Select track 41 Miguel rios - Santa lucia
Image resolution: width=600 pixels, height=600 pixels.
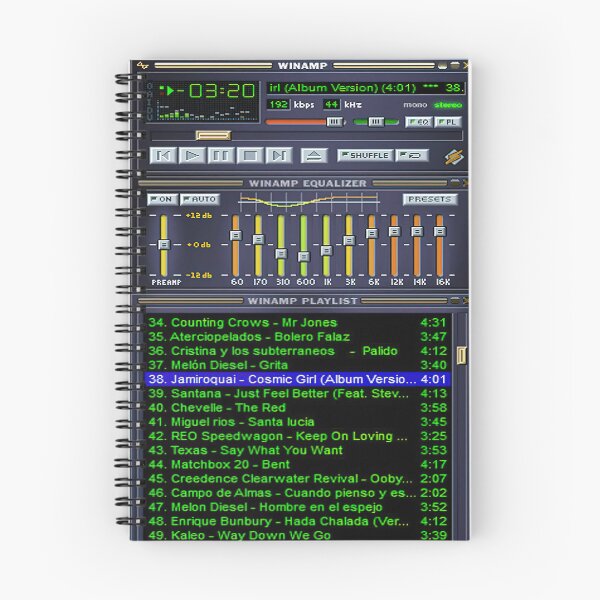coord(298,422)
